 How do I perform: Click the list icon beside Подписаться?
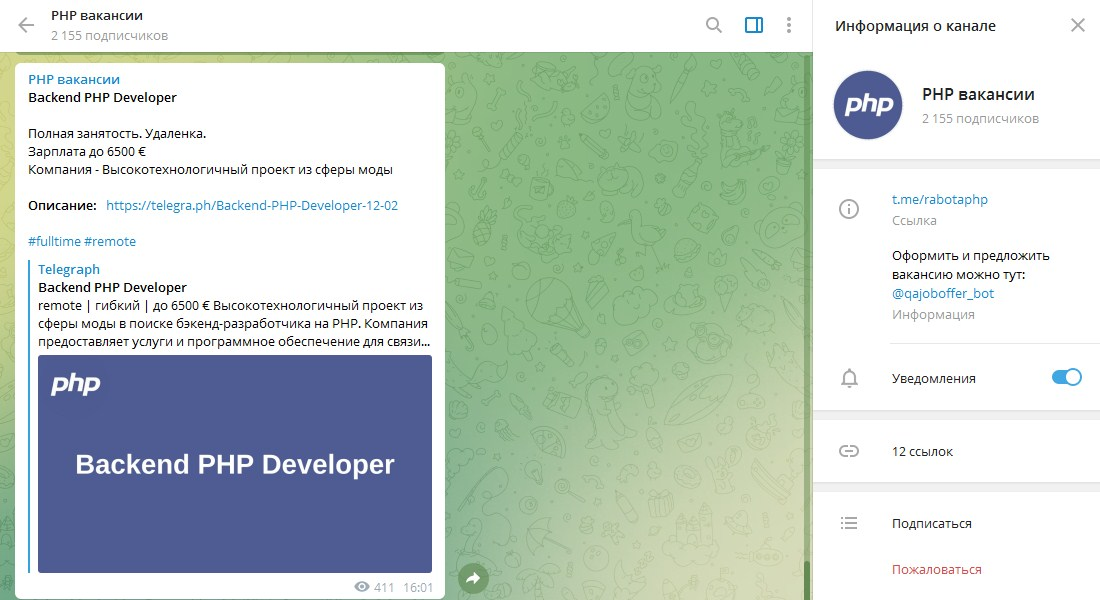point(849,523)
